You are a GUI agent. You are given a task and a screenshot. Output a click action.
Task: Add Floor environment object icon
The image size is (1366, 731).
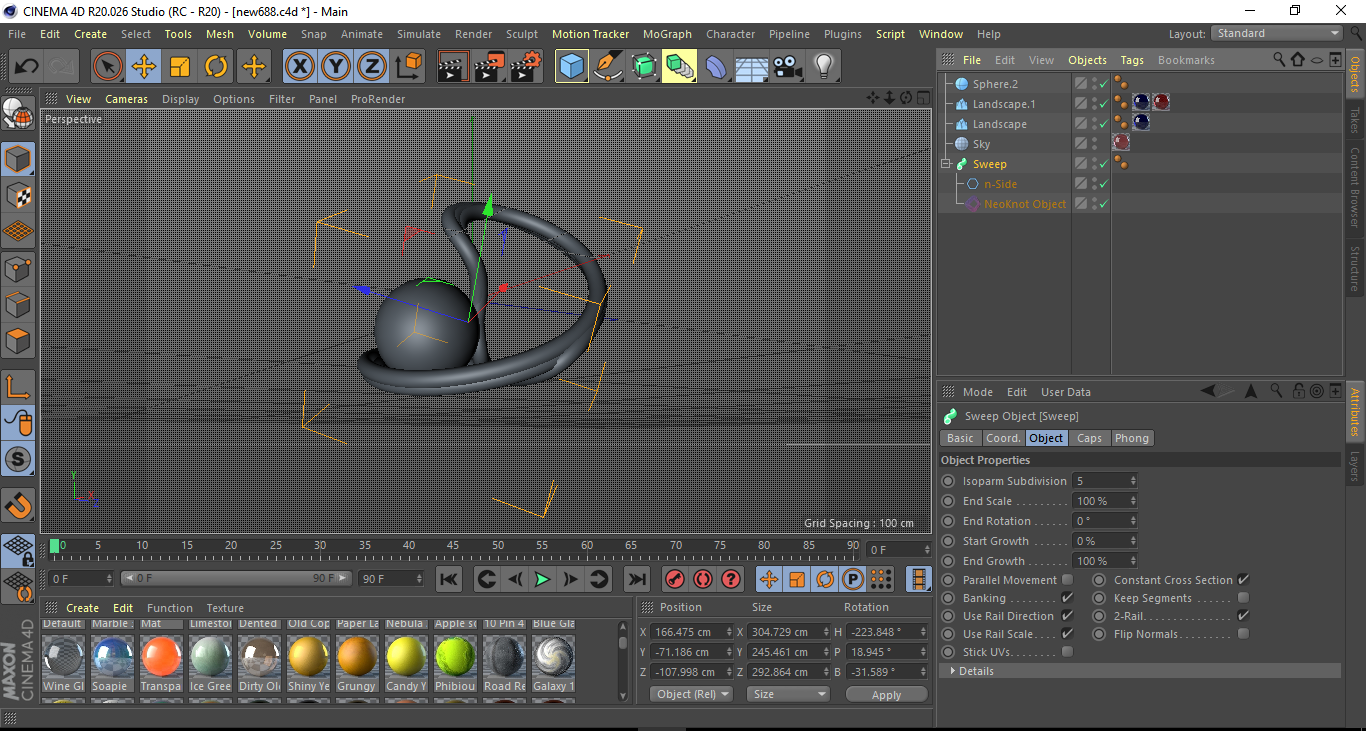[752, 67]
